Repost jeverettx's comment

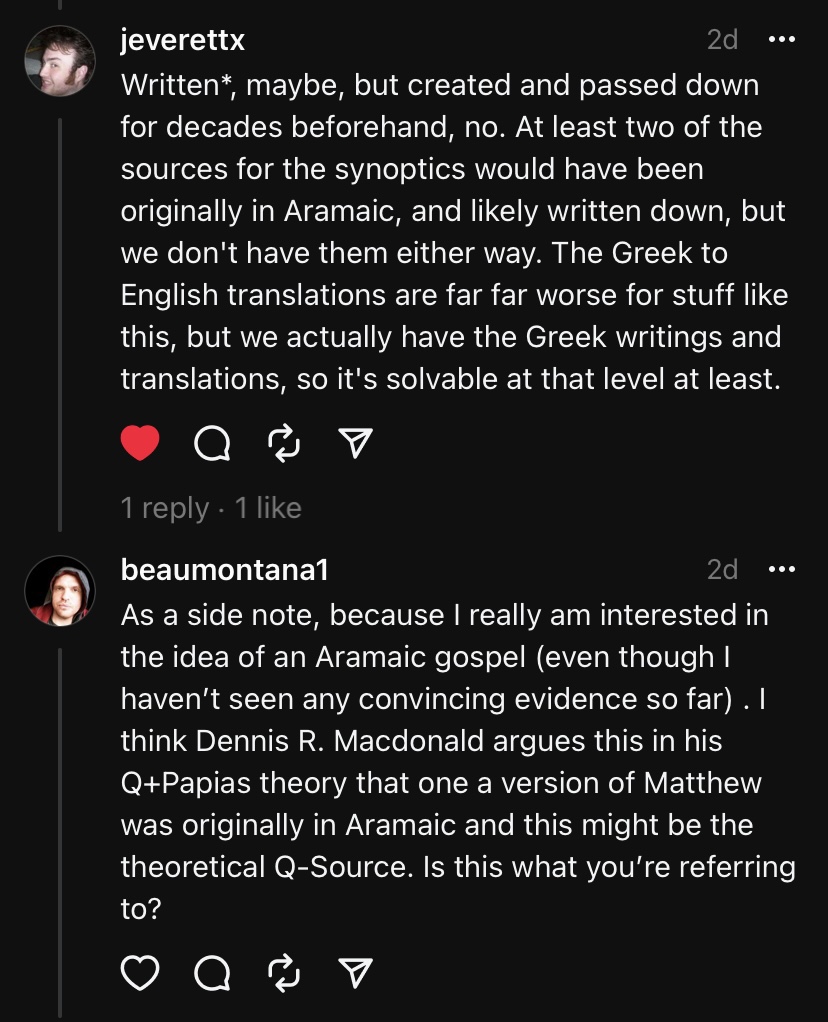[x=283, y=444]
